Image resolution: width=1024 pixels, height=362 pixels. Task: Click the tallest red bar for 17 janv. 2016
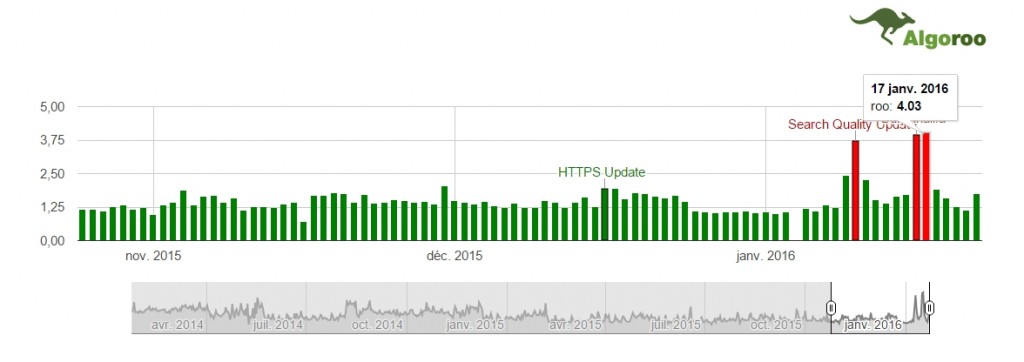point(926,187)
